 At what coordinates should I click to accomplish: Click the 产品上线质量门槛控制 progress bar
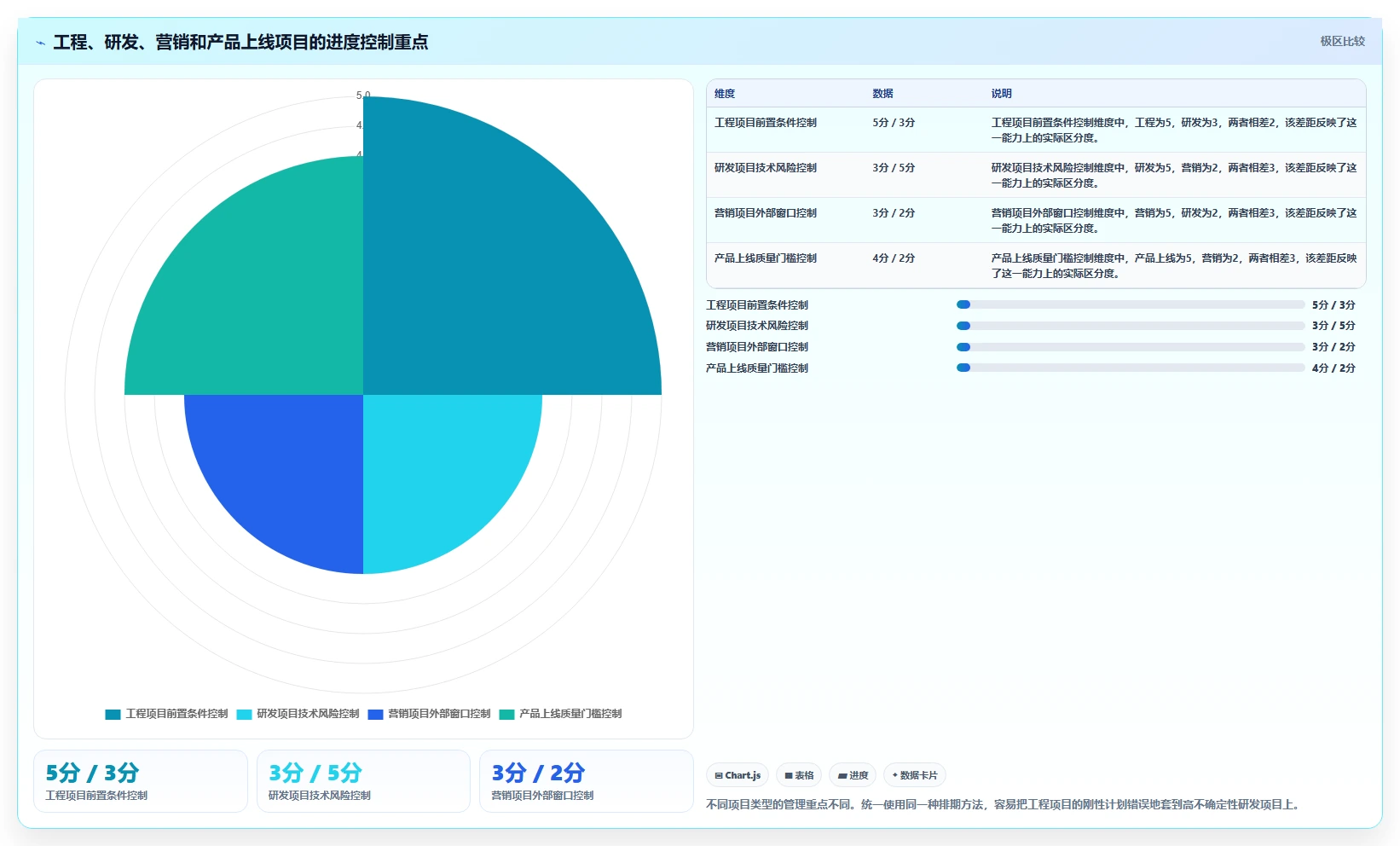pyautogui.click(x=1131, y=368)
